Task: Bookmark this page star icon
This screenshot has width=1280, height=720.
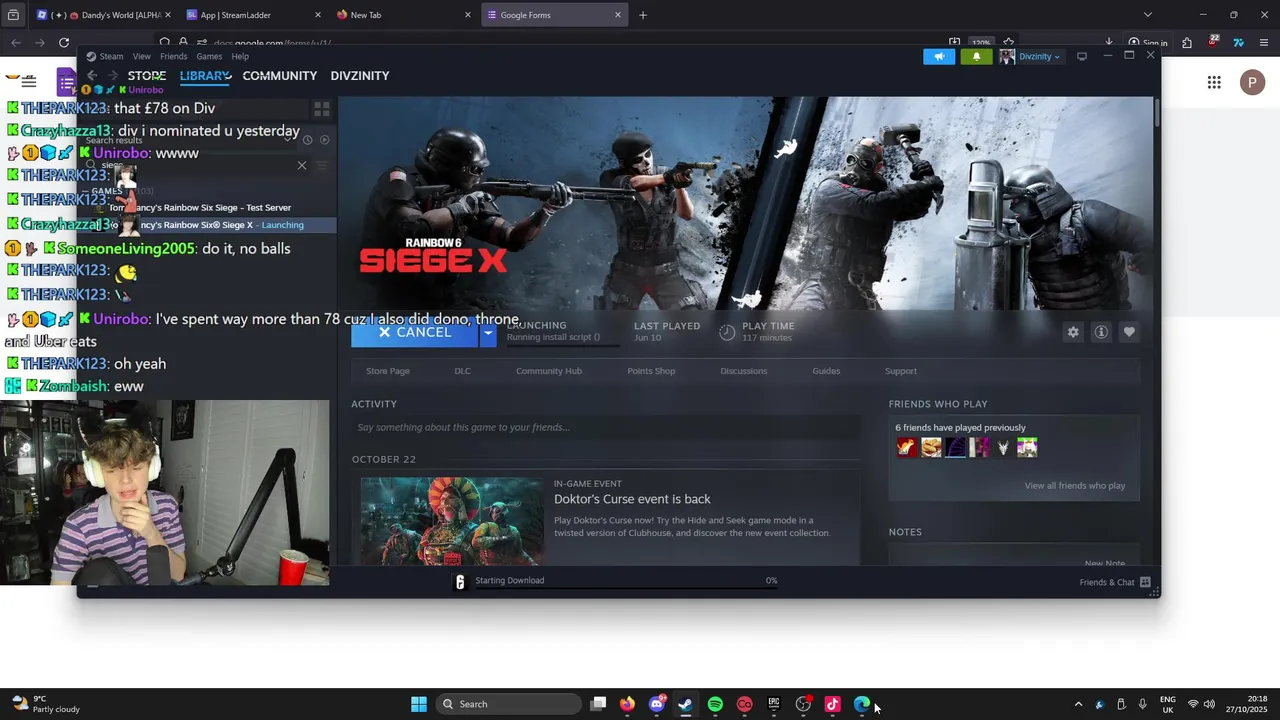Action: (x=1008, y=43)
